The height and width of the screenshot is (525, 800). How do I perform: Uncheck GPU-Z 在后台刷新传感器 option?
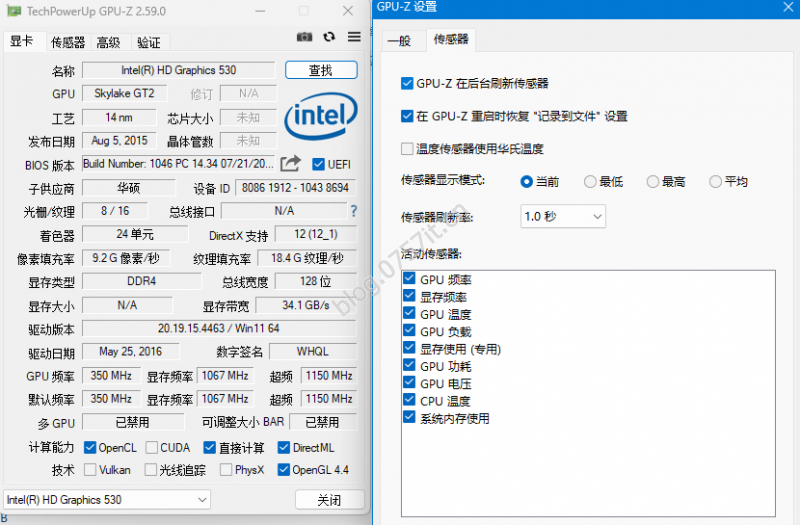pyautogui.click(x=407, y=83)
